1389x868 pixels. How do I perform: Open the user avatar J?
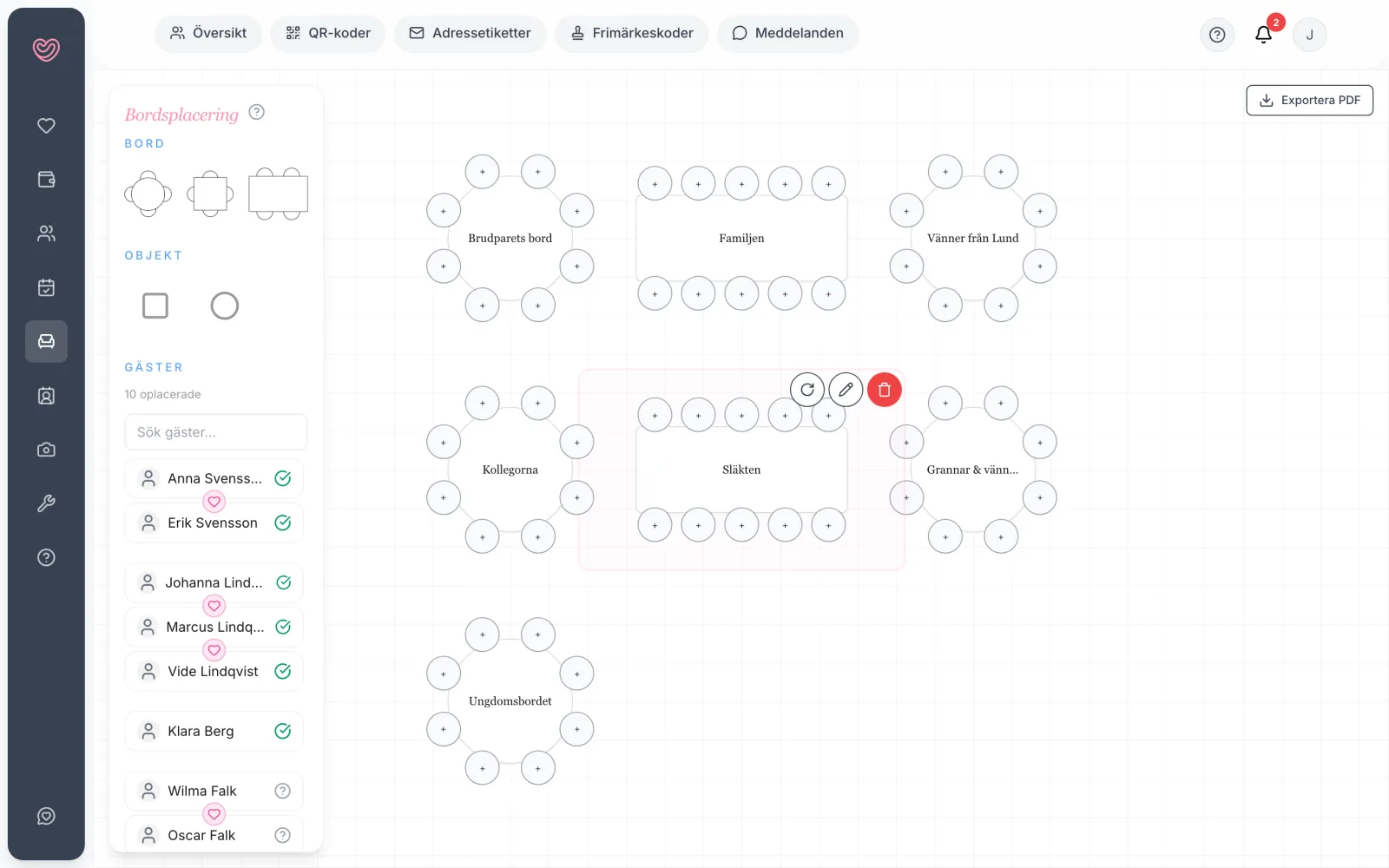pos(1309,35)
